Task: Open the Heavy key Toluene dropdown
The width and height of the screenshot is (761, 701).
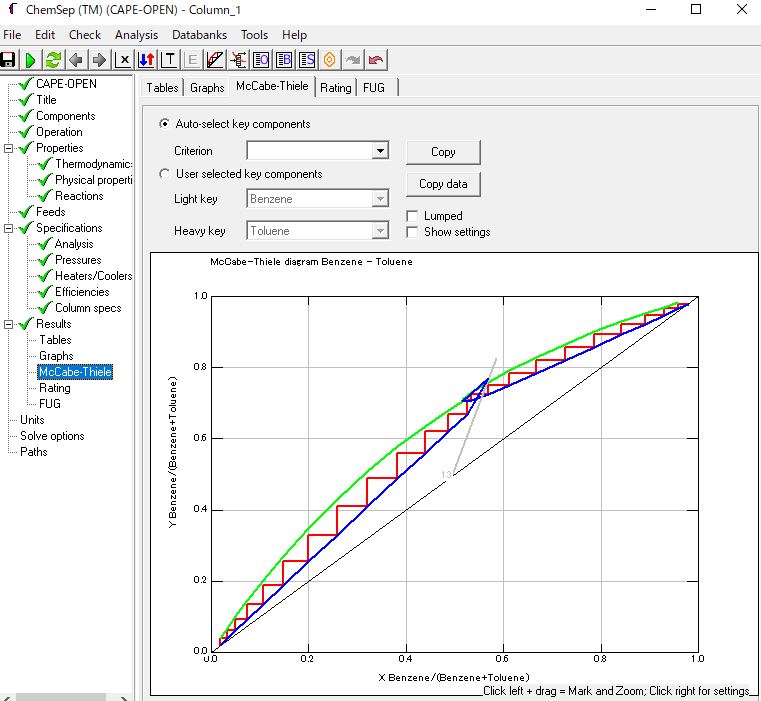Action: (x=380, y=231)
